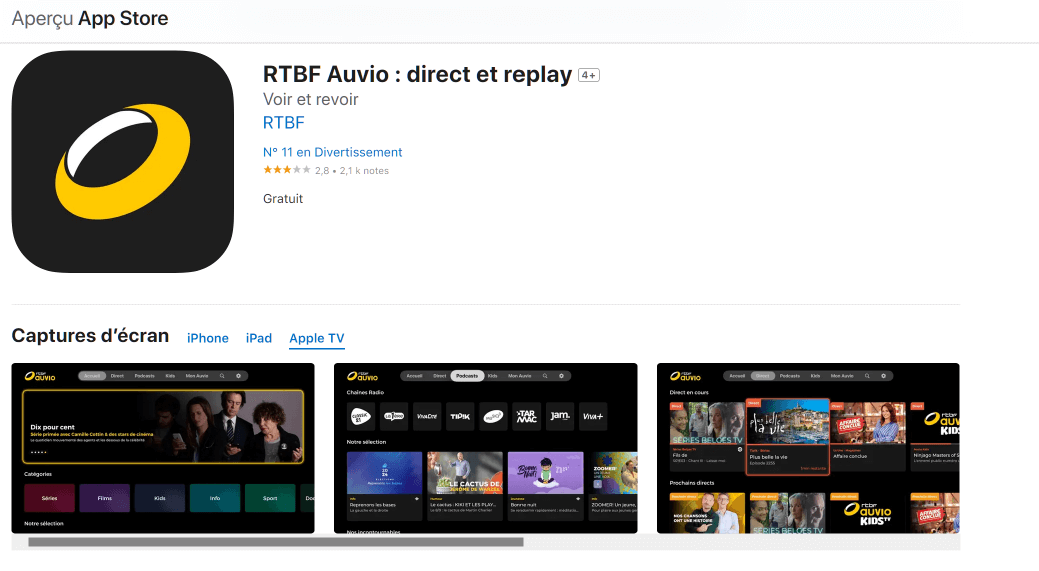Screen dimensions: 1039x571
Task: Click the Captures d'écran heading
Action: 90,336
